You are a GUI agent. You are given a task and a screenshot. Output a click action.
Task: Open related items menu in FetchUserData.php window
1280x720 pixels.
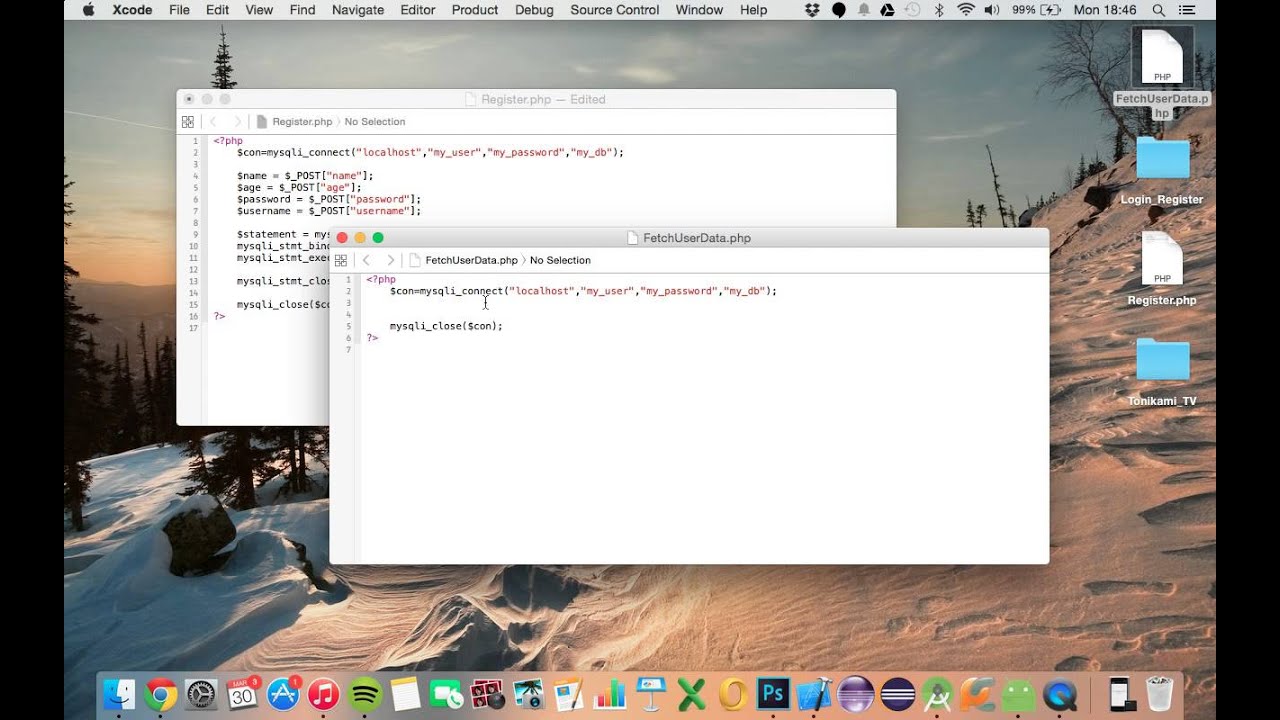(340, 260)
